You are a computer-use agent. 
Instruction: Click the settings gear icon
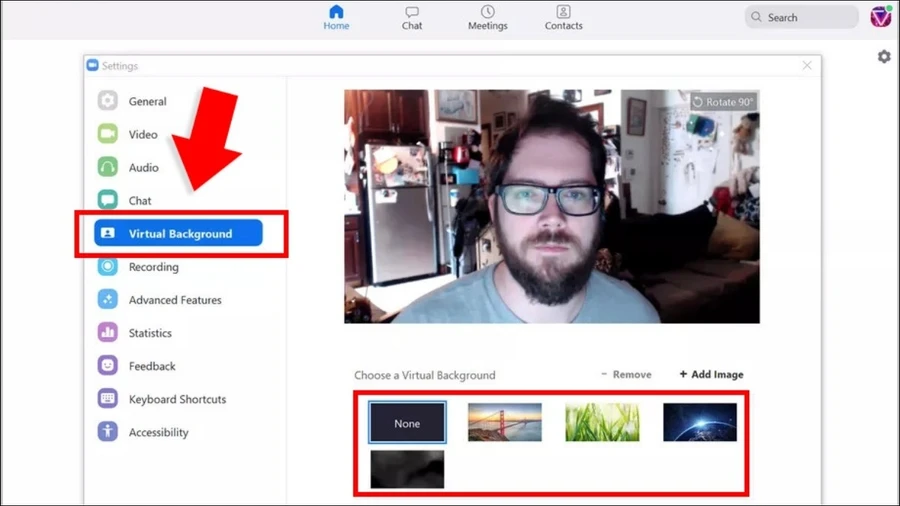click(x=884, y=56)
